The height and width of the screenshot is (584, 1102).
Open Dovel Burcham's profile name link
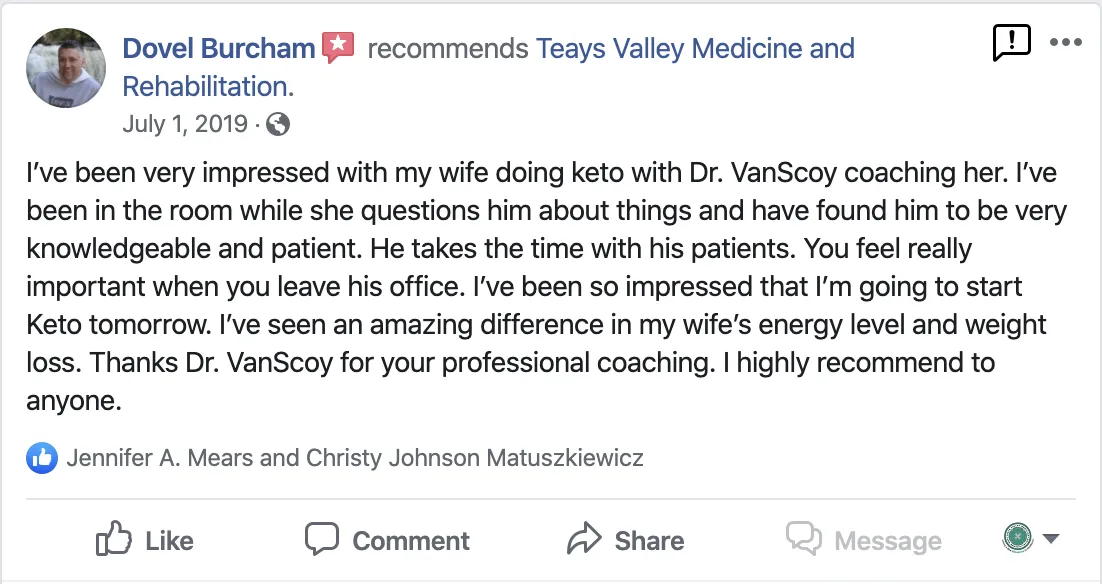pyautogui.click(x=218, y=48)
